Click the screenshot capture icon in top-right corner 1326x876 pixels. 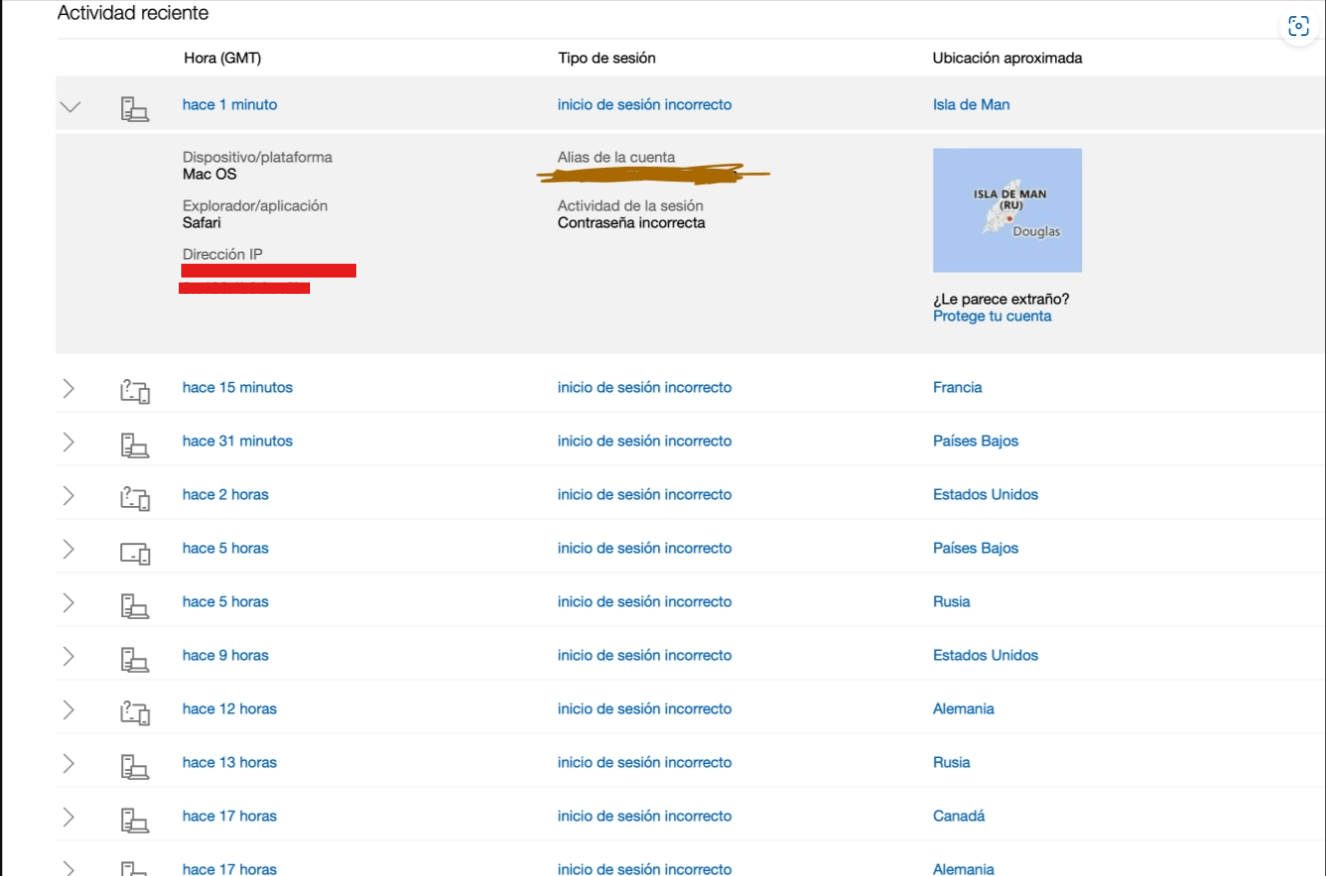[x=1298, y=27]
